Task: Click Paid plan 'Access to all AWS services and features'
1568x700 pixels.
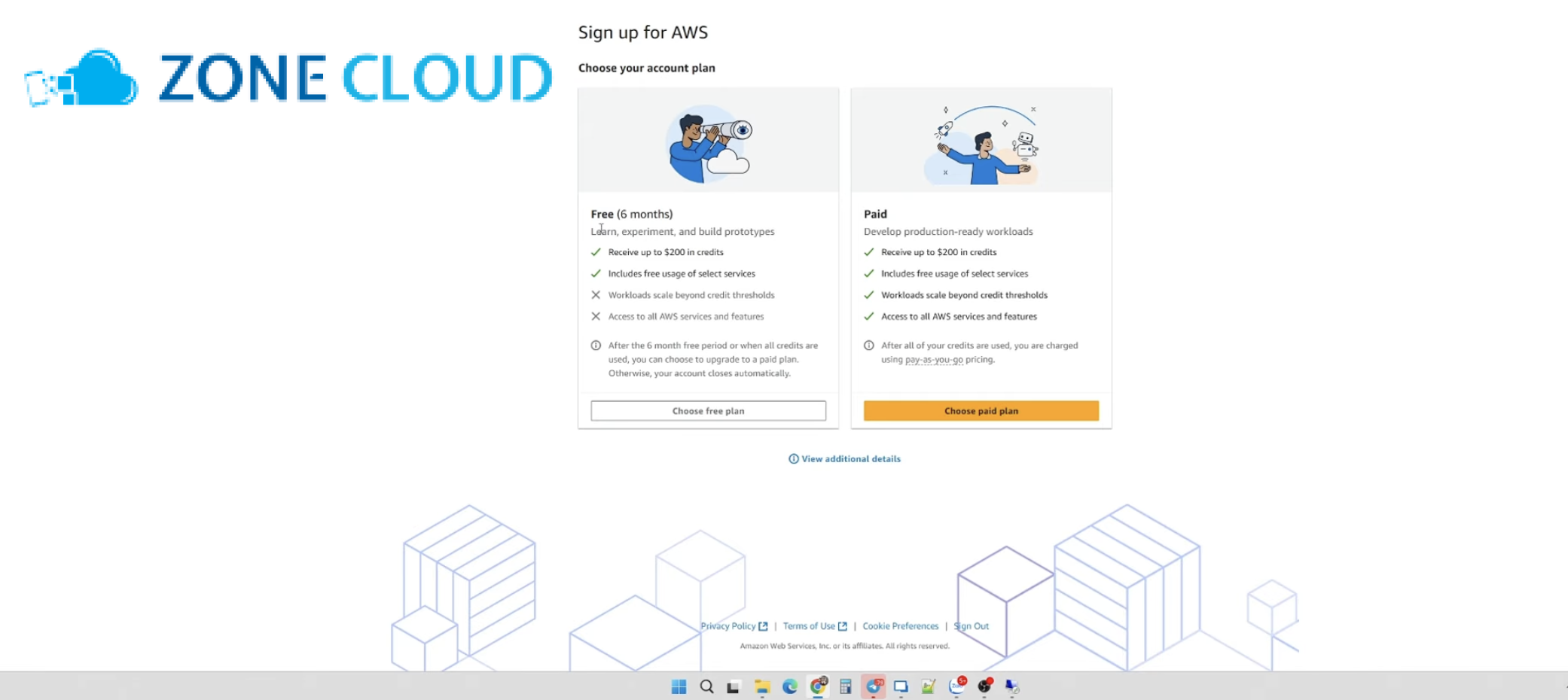Action: [959, 317]
